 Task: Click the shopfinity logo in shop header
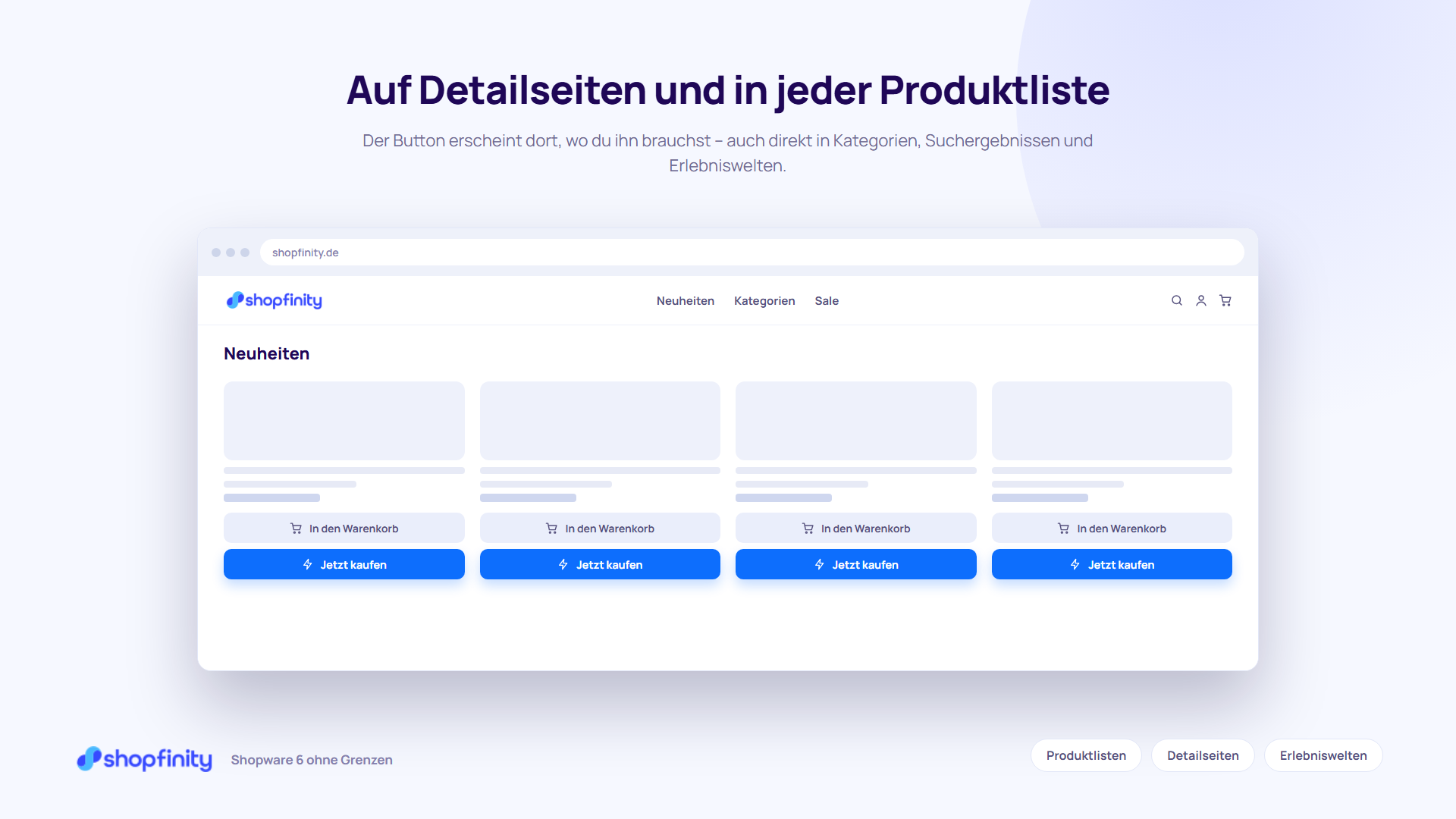point(275,300)
